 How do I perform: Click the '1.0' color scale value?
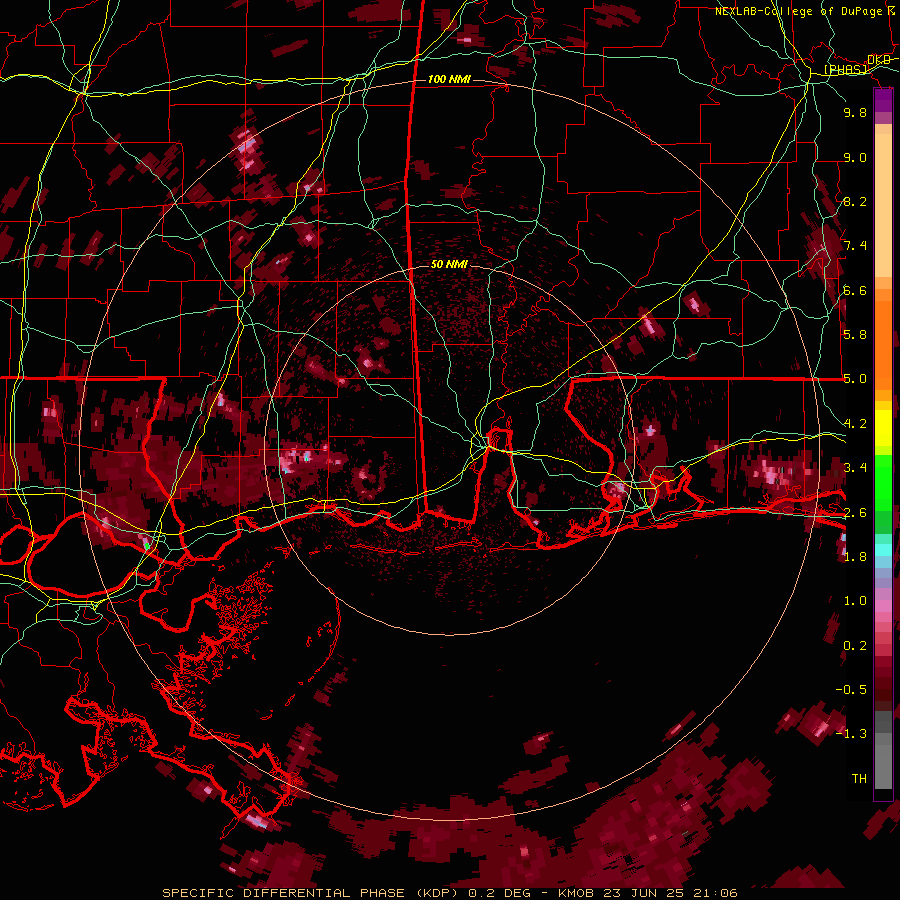coord(855,601)
